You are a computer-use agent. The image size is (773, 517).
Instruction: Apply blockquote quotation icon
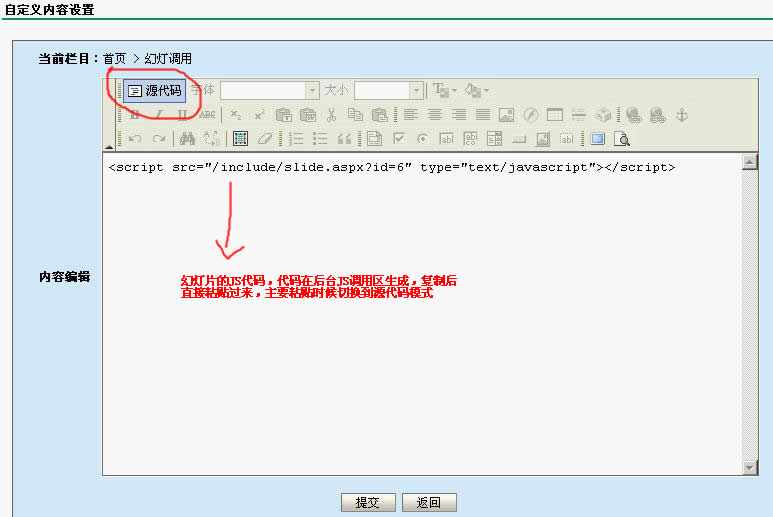[344, 139]
